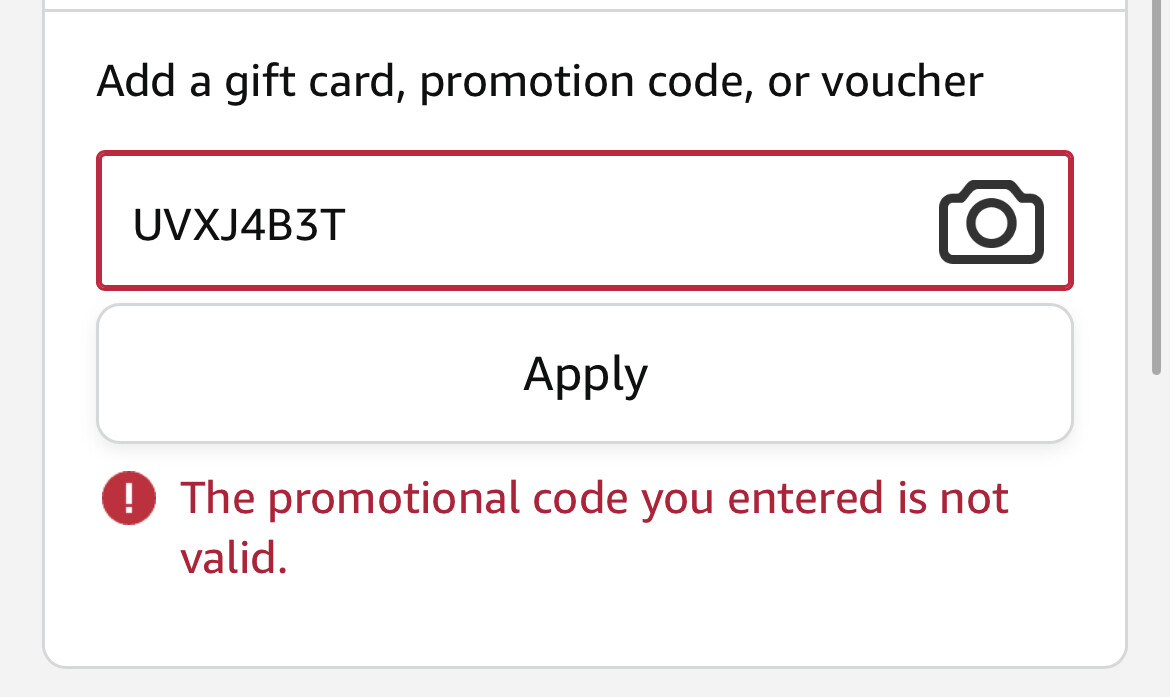
Task: Tap the camera icon to scan a code
Action: click(x=991, y=222)
